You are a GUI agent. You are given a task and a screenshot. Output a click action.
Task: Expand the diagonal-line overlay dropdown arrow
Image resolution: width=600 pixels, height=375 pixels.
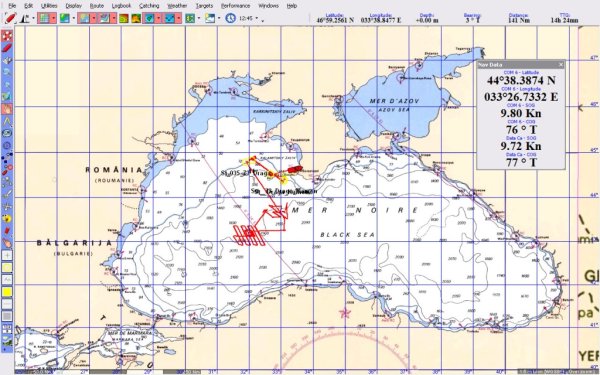(x=114, y=18)
